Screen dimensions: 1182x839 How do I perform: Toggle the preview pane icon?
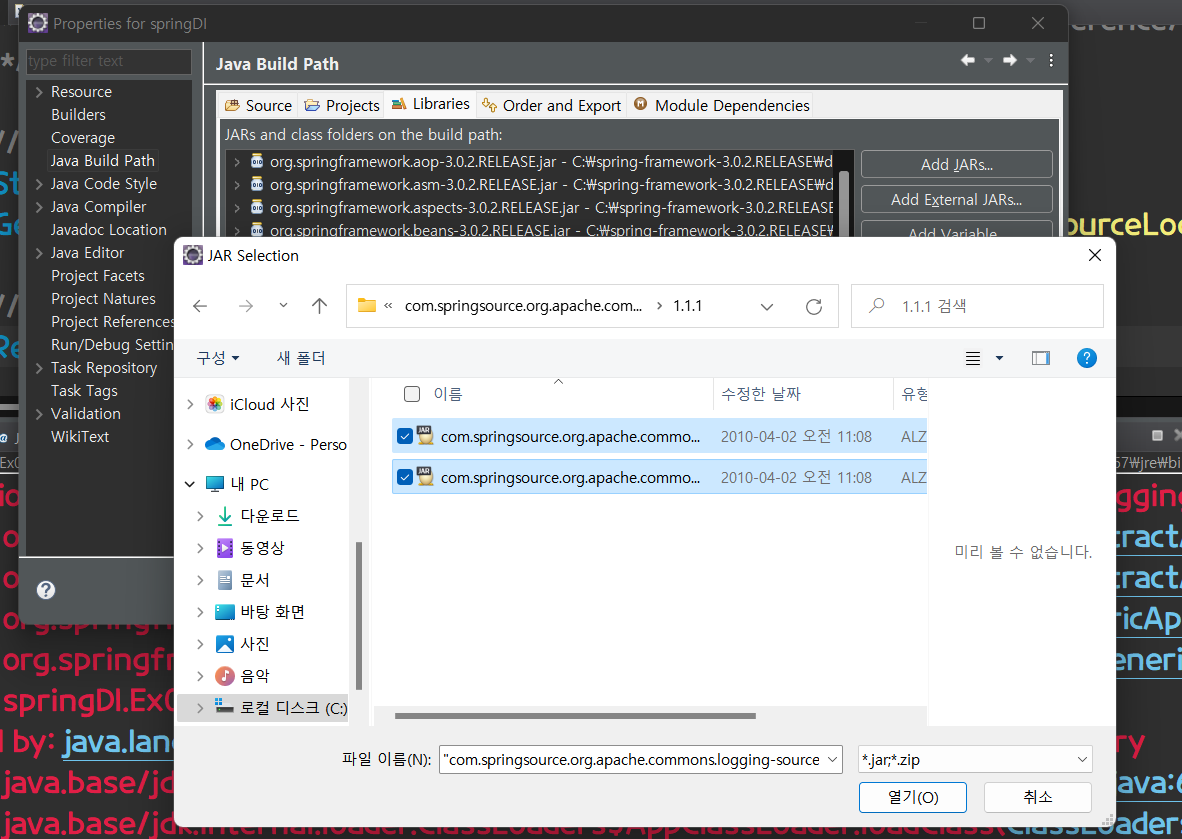(1040, 358)
